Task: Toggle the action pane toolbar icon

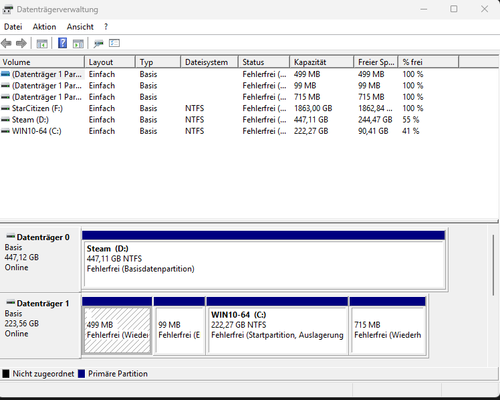Action: point(78,43)
